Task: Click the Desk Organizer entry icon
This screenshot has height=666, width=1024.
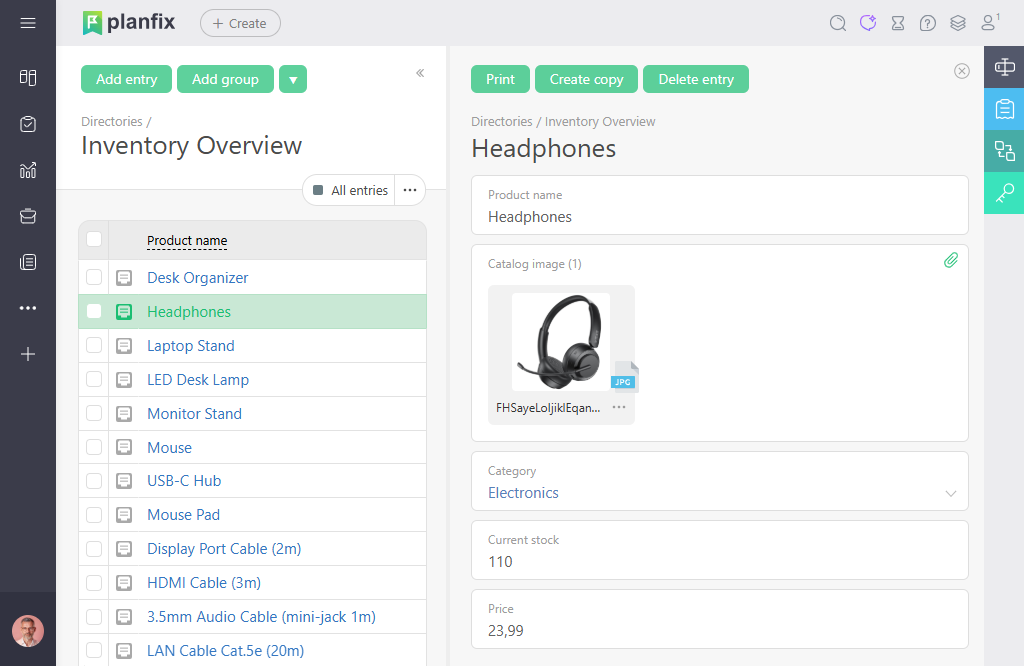Action: click(124, 278)
